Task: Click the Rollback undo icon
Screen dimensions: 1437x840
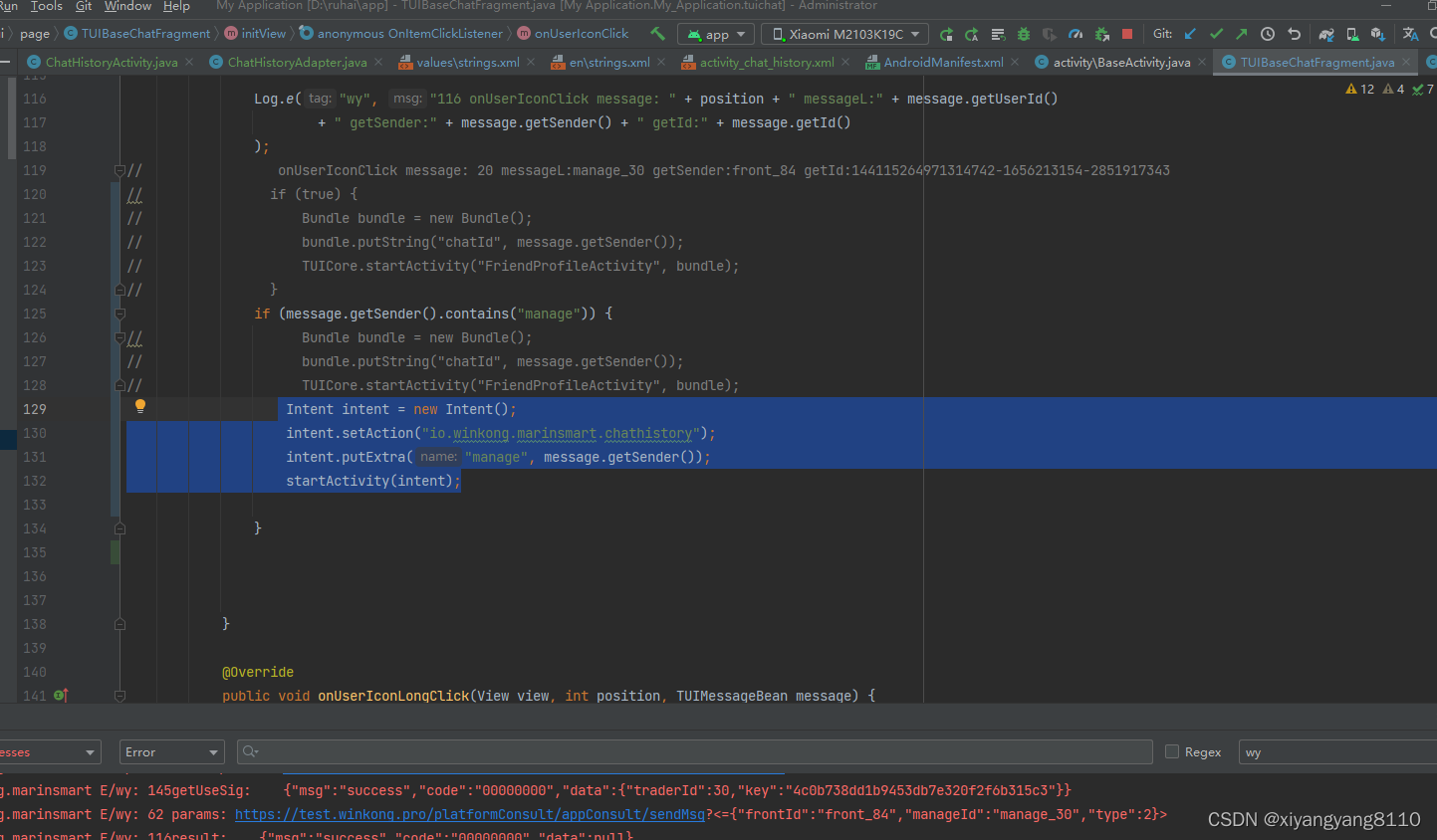Action: tap(1294, 34)
